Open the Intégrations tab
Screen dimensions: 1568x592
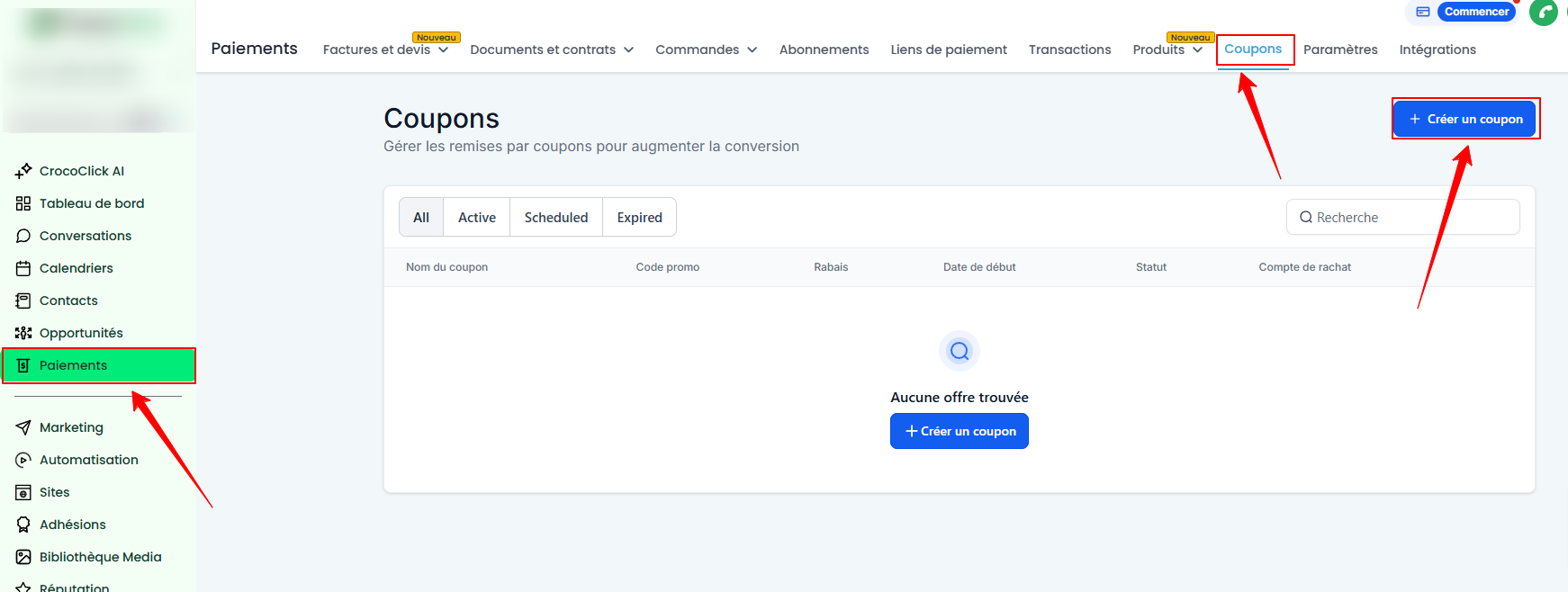pyautogui.click(x=1437, y=49)
